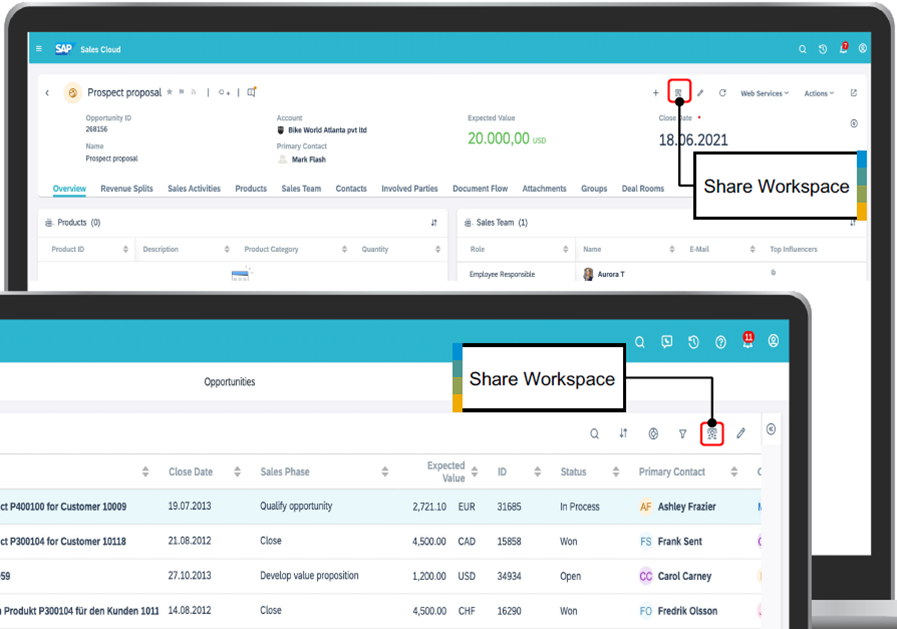Sort by Description column in Products
The width and height of the screenshot is (897, 629).
coord(227,249)
